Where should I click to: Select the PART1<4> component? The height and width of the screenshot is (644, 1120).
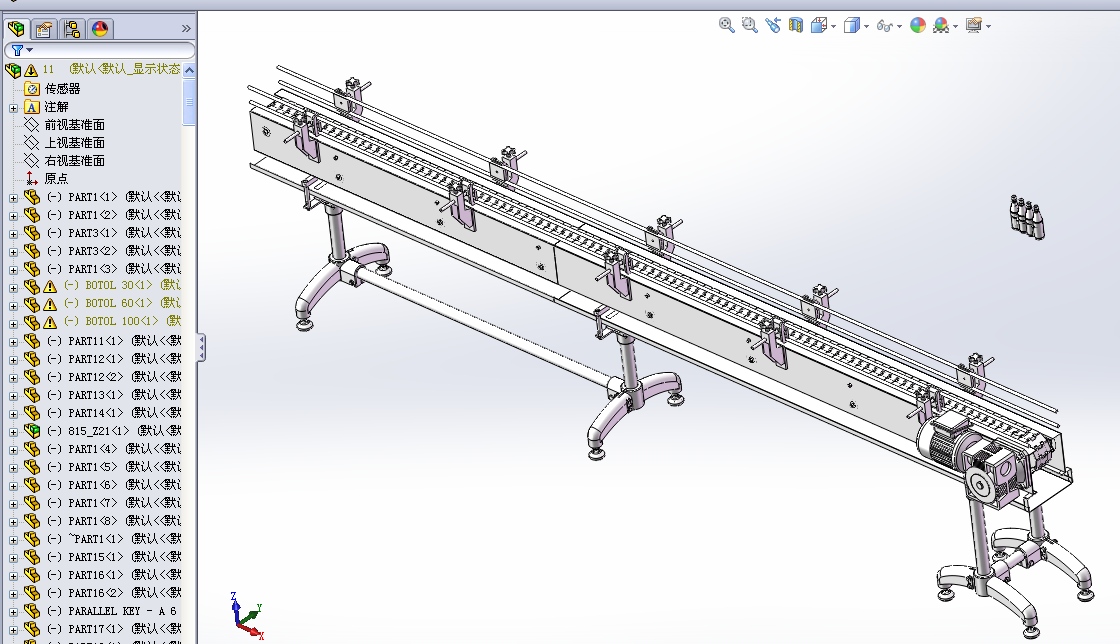click(114, 448)
